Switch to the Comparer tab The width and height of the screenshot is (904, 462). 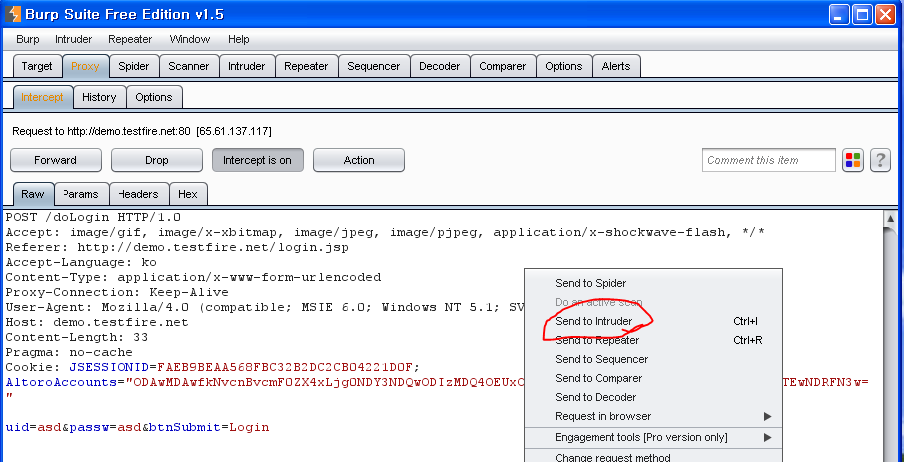click(503, 66)
